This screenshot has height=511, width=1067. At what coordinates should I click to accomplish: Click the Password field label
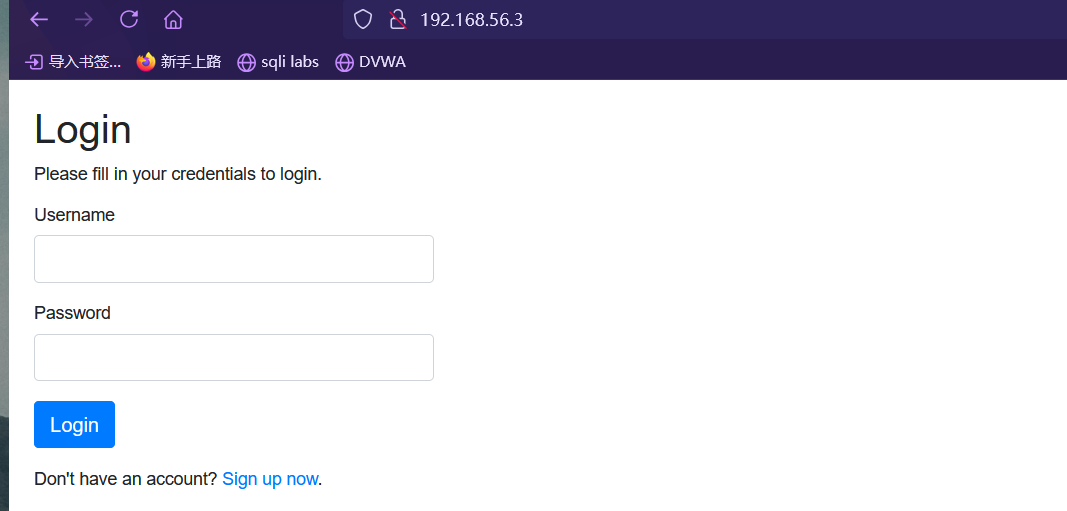pos(72,313)
